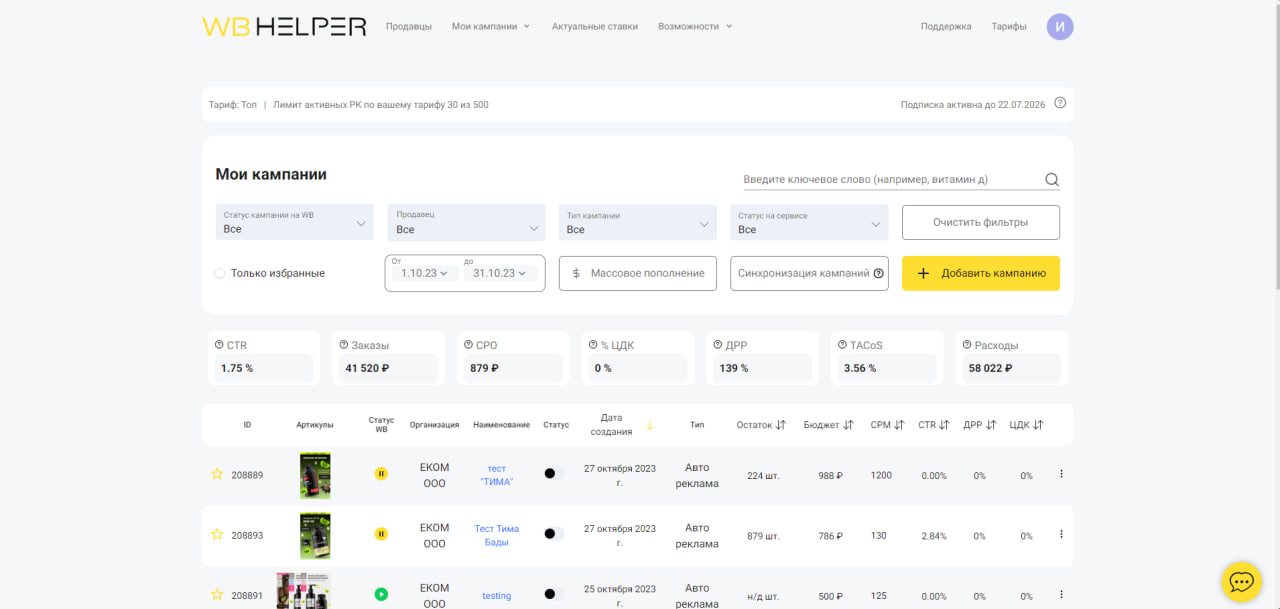Enable the Только избранные radio option
1280x609 pixels.
click(x=220, y=273)
